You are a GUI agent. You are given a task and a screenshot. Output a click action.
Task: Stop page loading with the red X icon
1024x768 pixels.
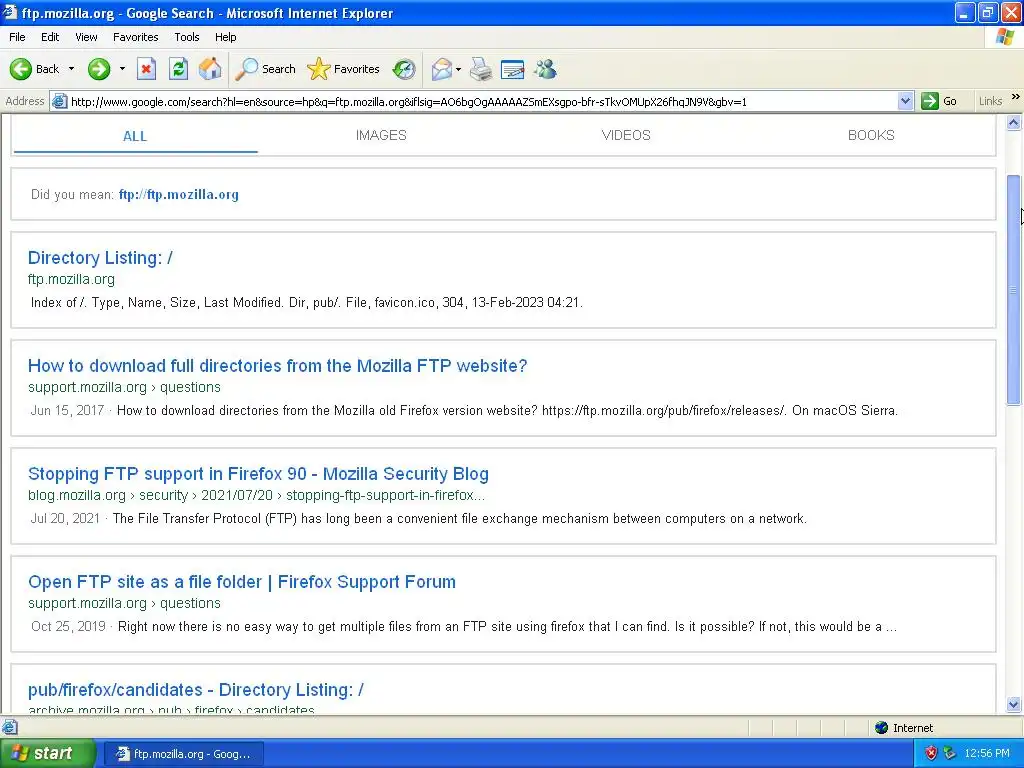pyautogui.click(x=146, y=69)
